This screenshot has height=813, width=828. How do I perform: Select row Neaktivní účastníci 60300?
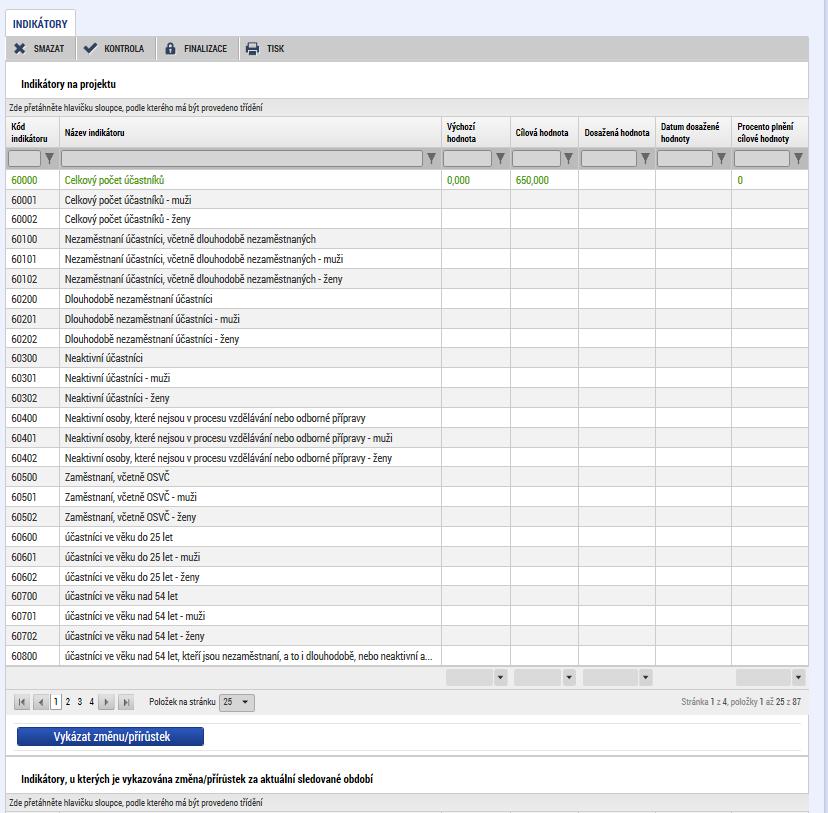407,358
